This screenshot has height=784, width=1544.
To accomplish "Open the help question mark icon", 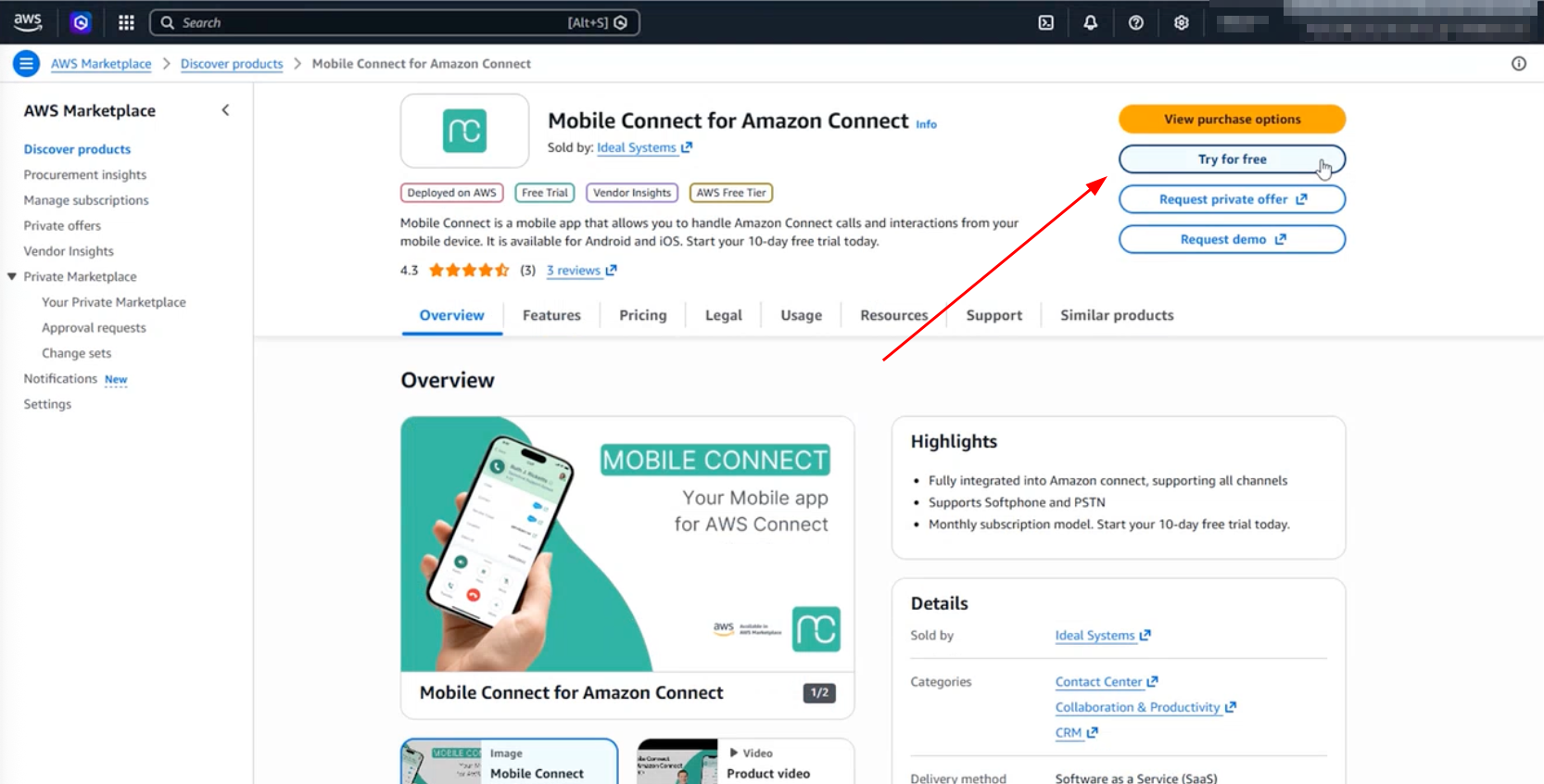I will [x=1135, y=22].
